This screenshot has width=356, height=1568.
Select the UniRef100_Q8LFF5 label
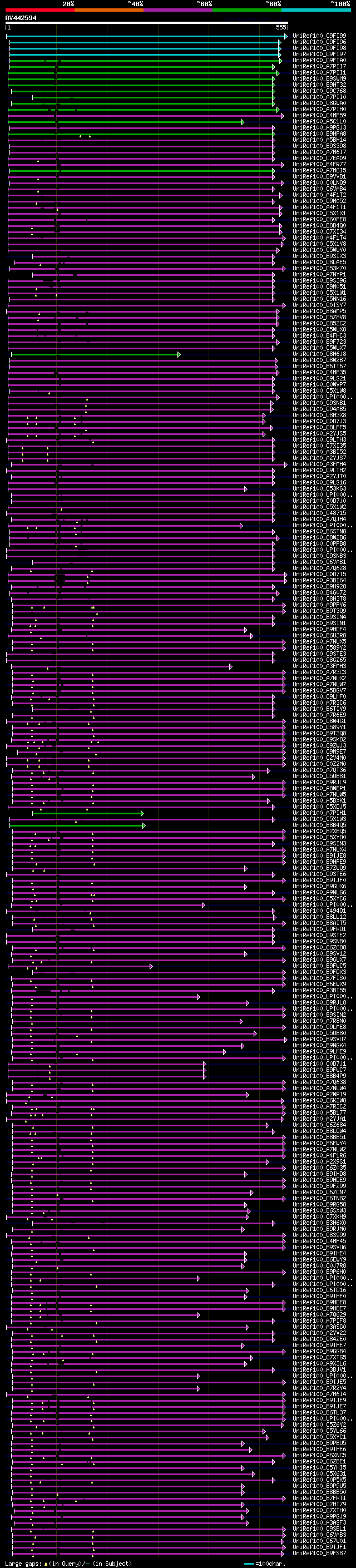(x=319, y=427)
